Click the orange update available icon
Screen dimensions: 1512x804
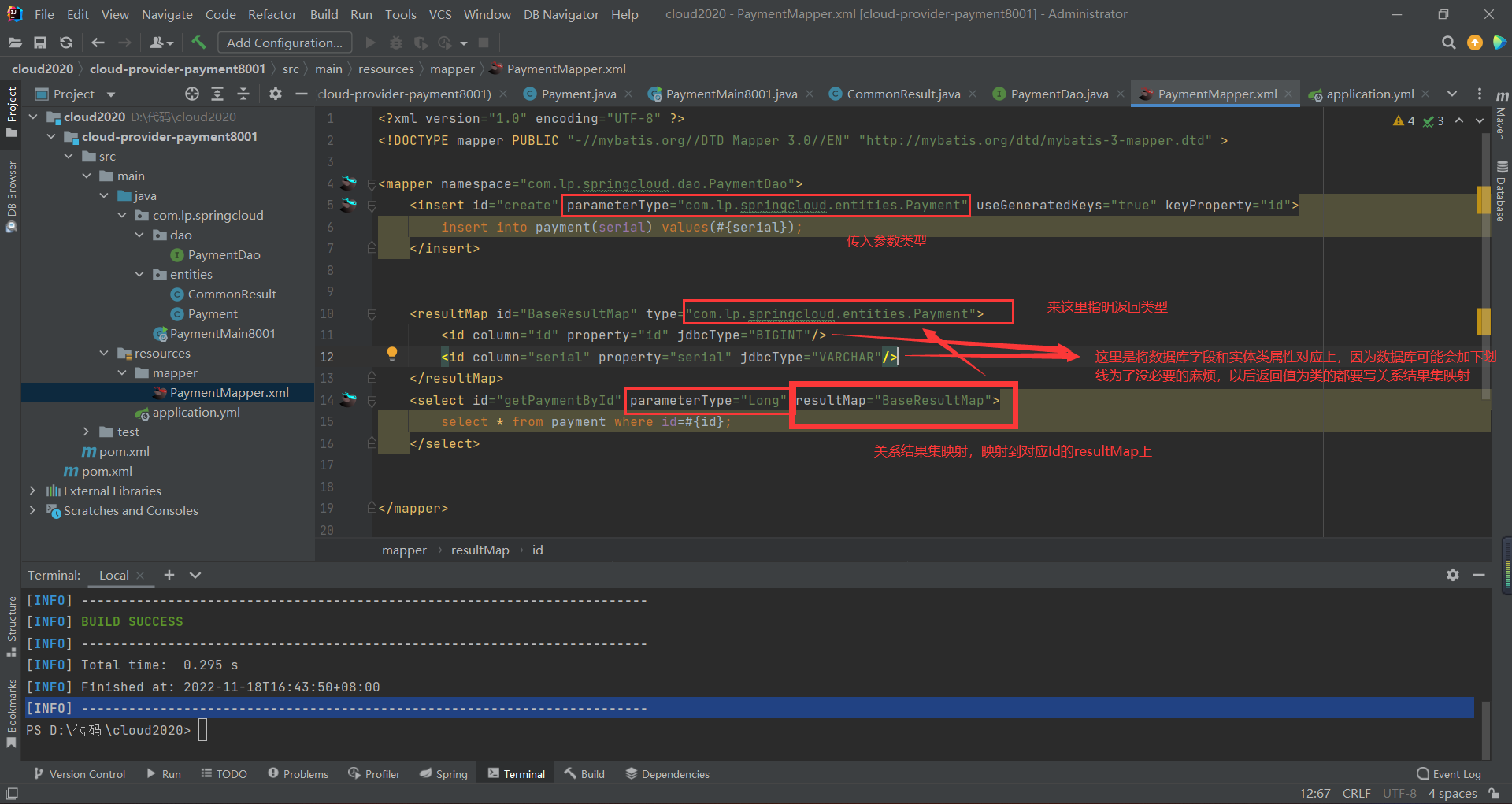(1475, 43)
